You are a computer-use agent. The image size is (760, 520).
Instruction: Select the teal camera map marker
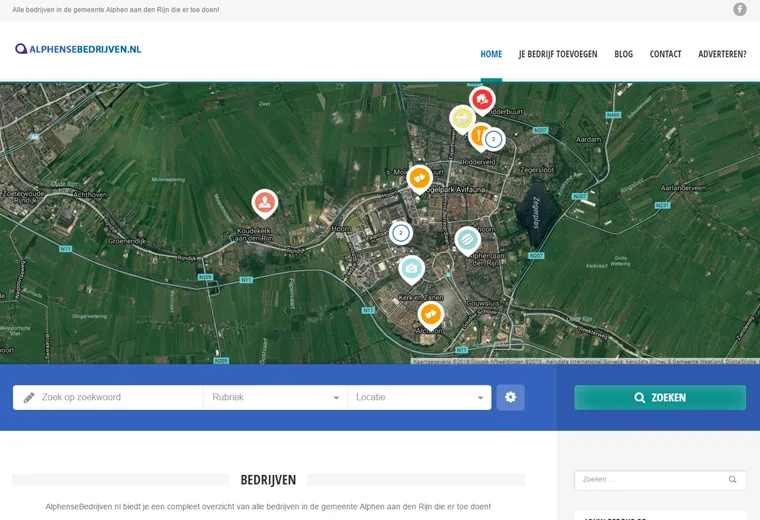coord(411,268)
